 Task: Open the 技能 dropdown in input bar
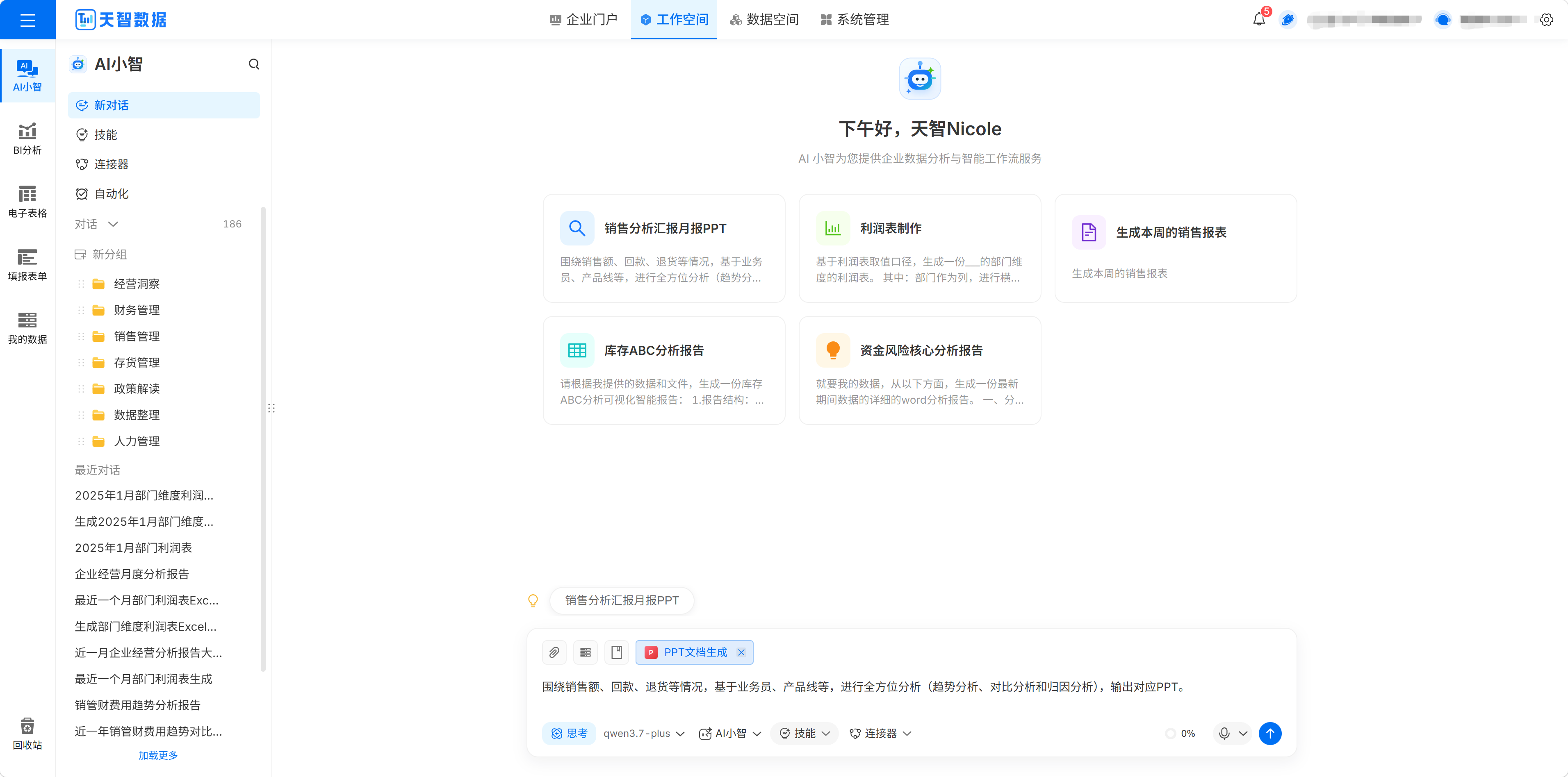click(804, 733)
